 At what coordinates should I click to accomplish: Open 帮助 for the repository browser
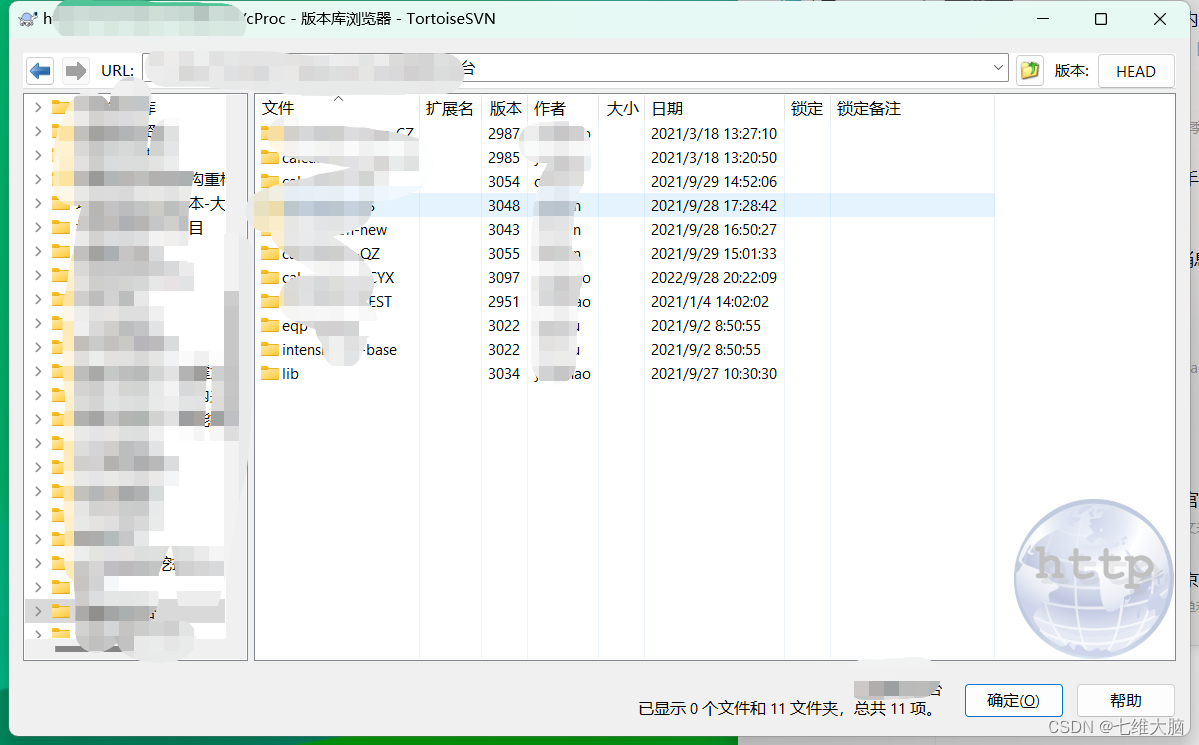pyautogui.click(x=1124, y=699)
